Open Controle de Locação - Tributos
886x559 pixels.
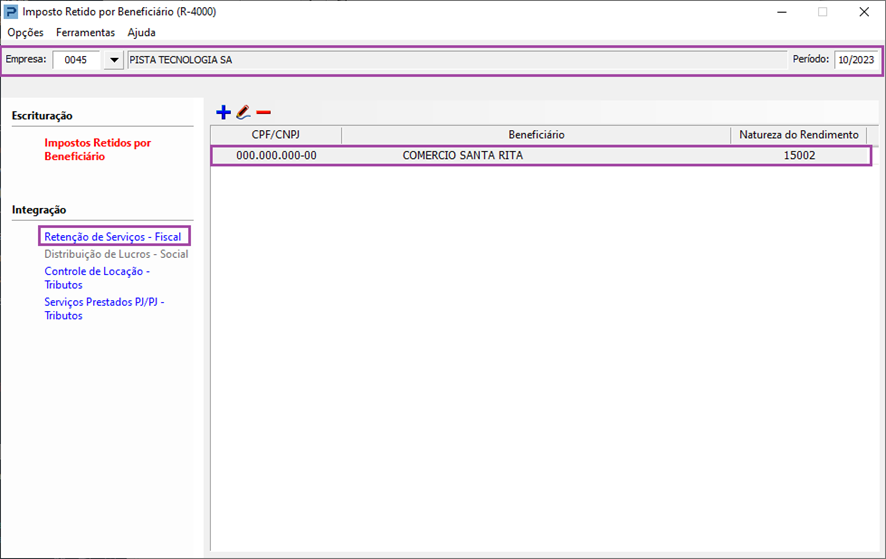(97, 278)
